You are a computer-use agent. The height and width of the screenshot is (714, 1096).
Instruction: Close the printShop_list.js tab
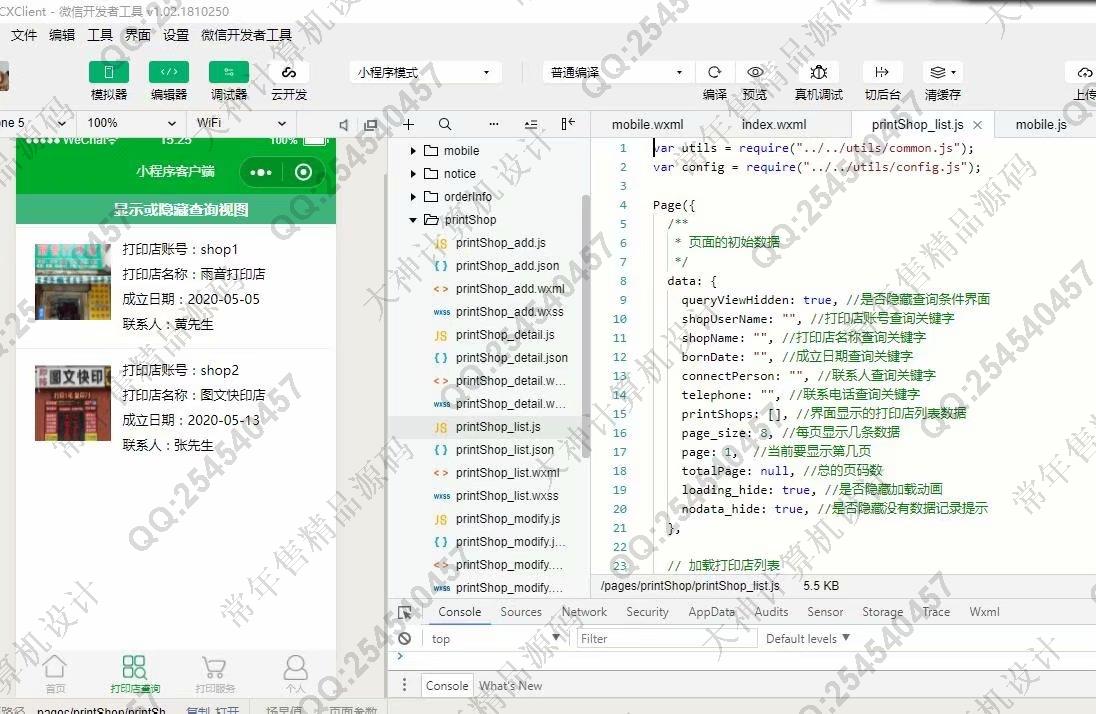click(x=977, y=125)
